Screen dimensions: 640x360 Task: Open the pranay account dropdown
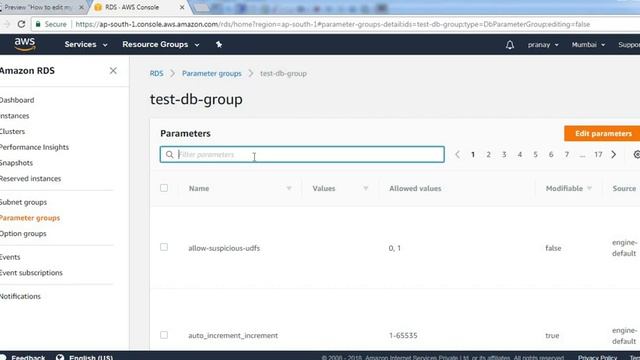pyautogui.click(x=543, y=44)
